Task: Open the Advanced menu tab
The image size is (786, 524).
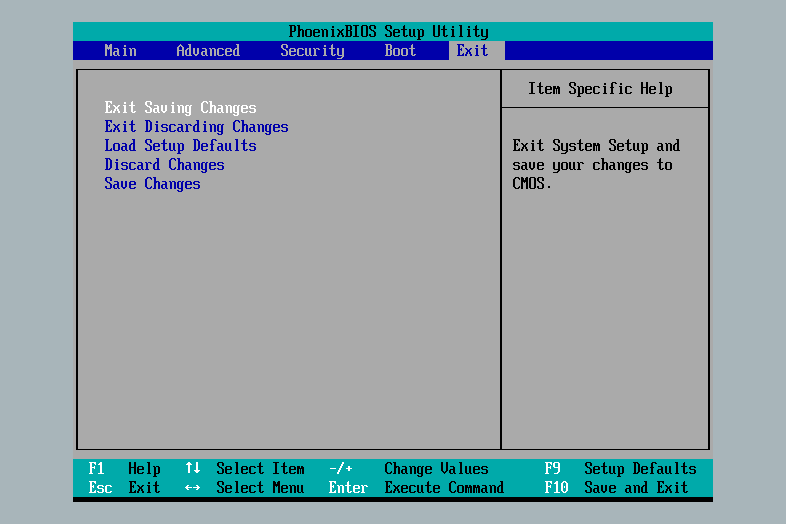Action: coord(208,51)
